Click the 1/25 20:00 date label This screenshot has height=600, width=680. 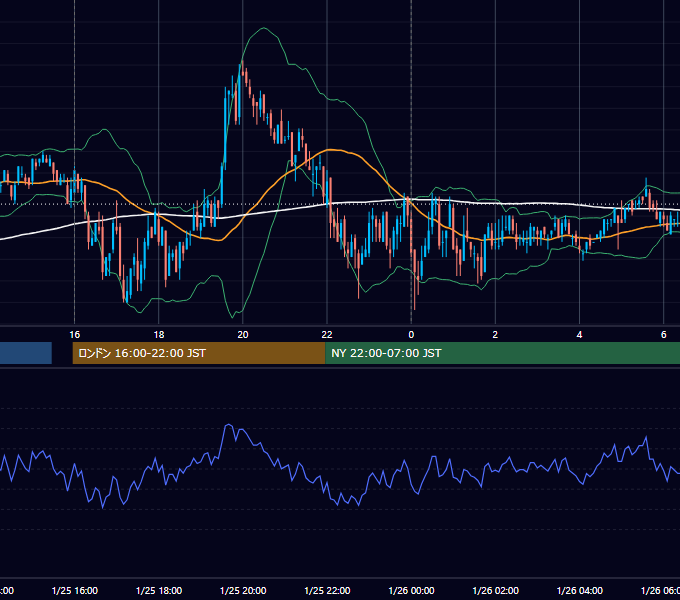click(243, 590)
